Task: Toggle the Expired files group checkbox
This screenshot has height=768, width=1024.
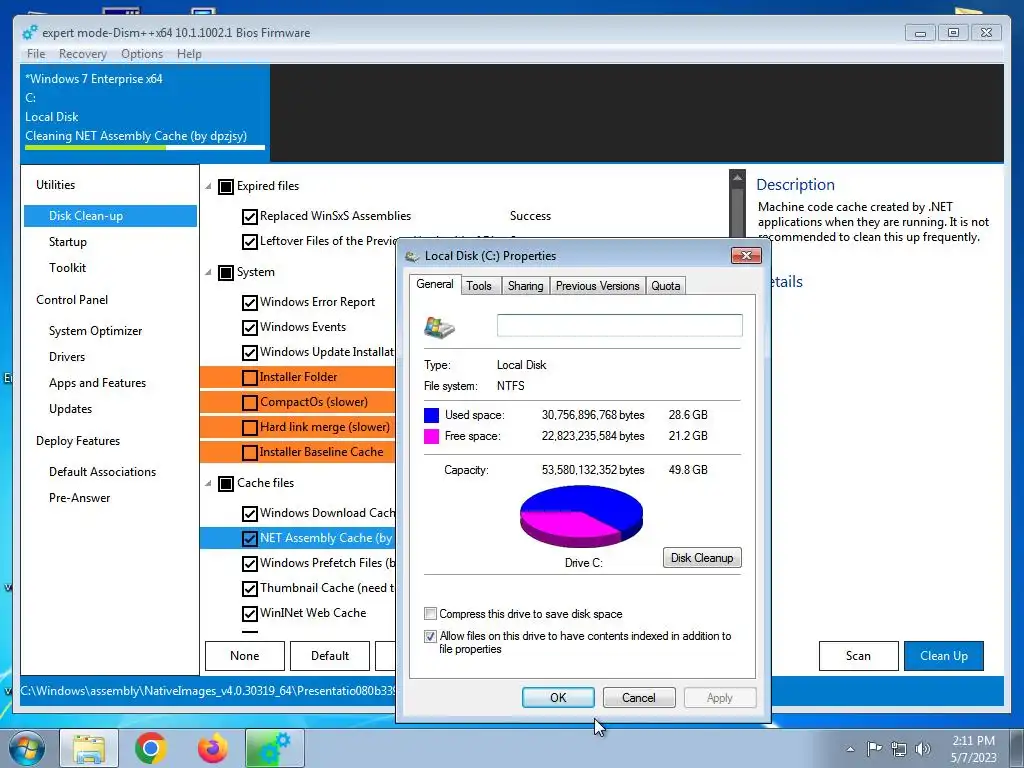Action: tap(225, 187)
